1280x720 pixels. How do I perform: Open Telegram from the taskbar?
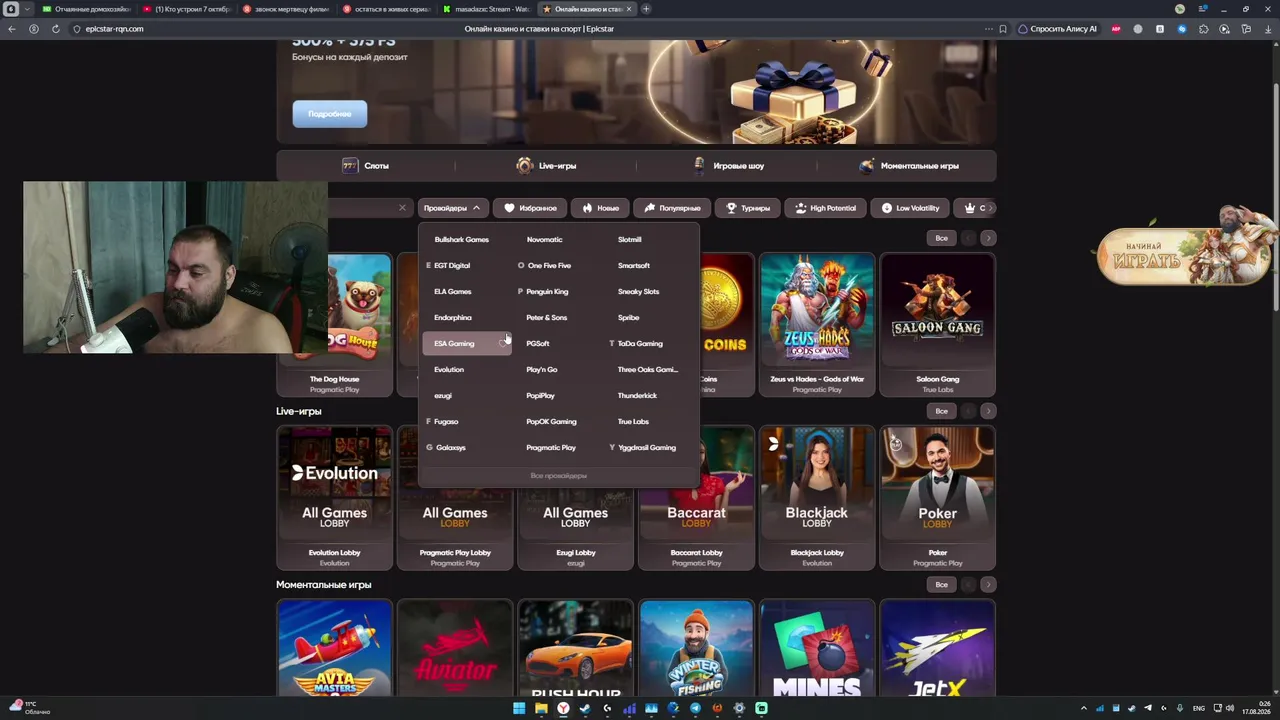click(x=695, y=708)
